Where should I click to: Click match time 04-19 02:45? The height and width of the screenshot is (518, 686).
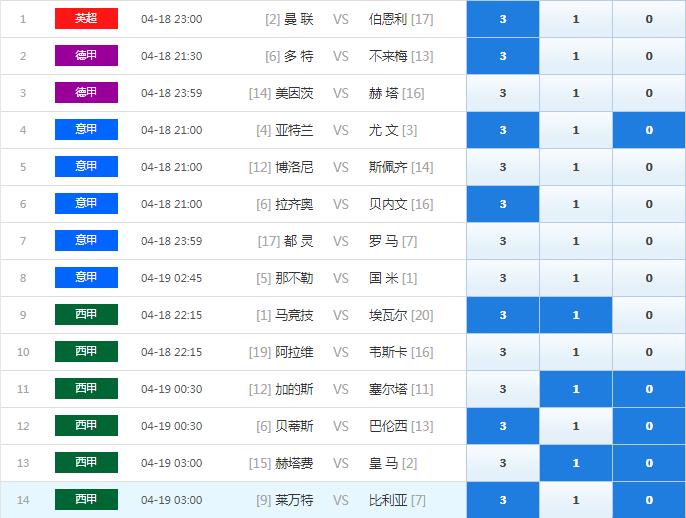(172, 278)
